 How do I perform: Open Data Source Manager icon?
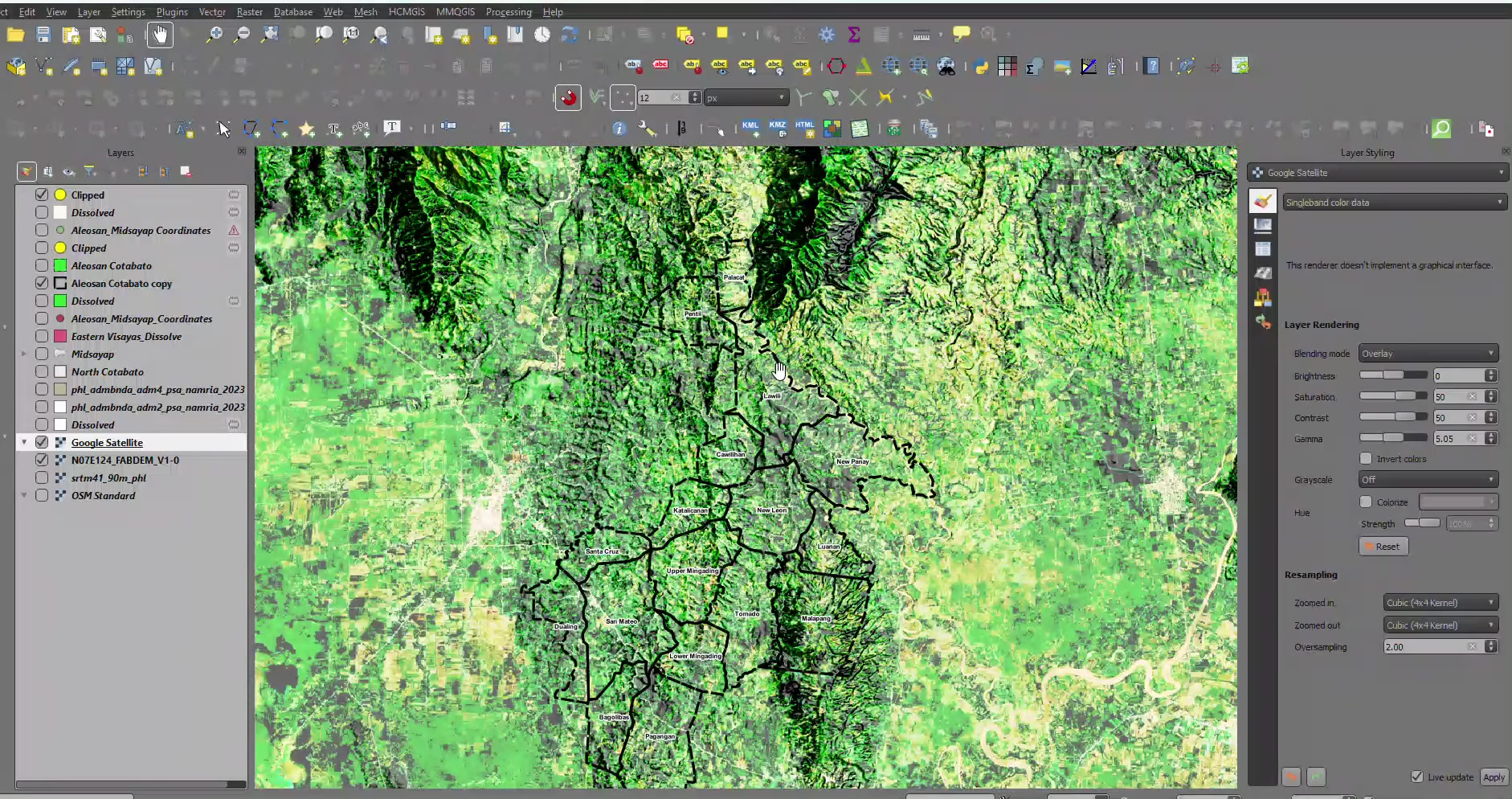click(x=15, y=67)
